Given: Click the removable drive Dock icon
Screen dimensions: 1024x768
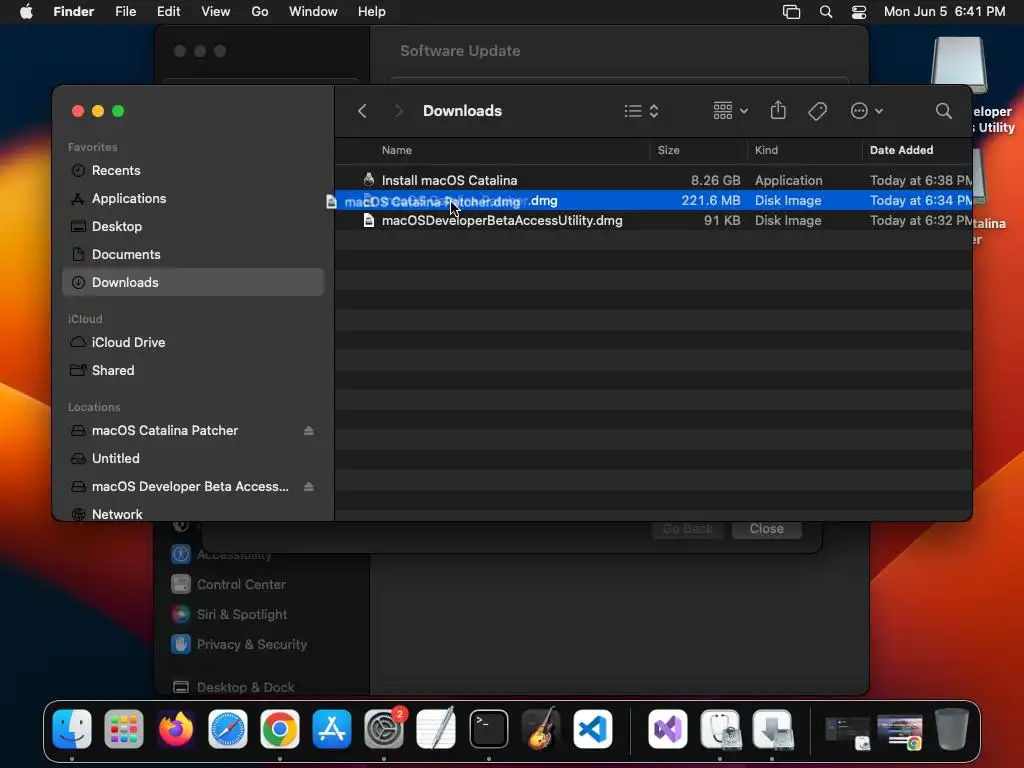Looking at the screenshot, I should [772, 729].
